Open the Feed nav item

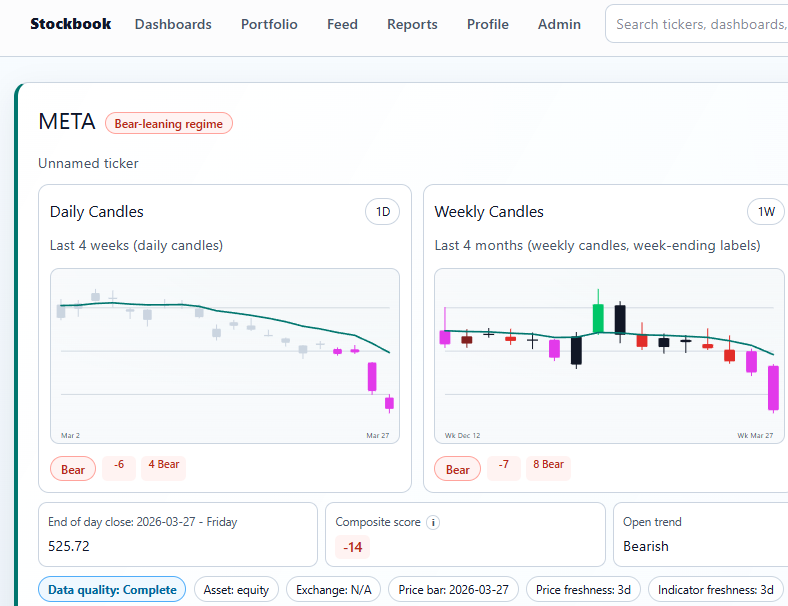click(342, 24)
